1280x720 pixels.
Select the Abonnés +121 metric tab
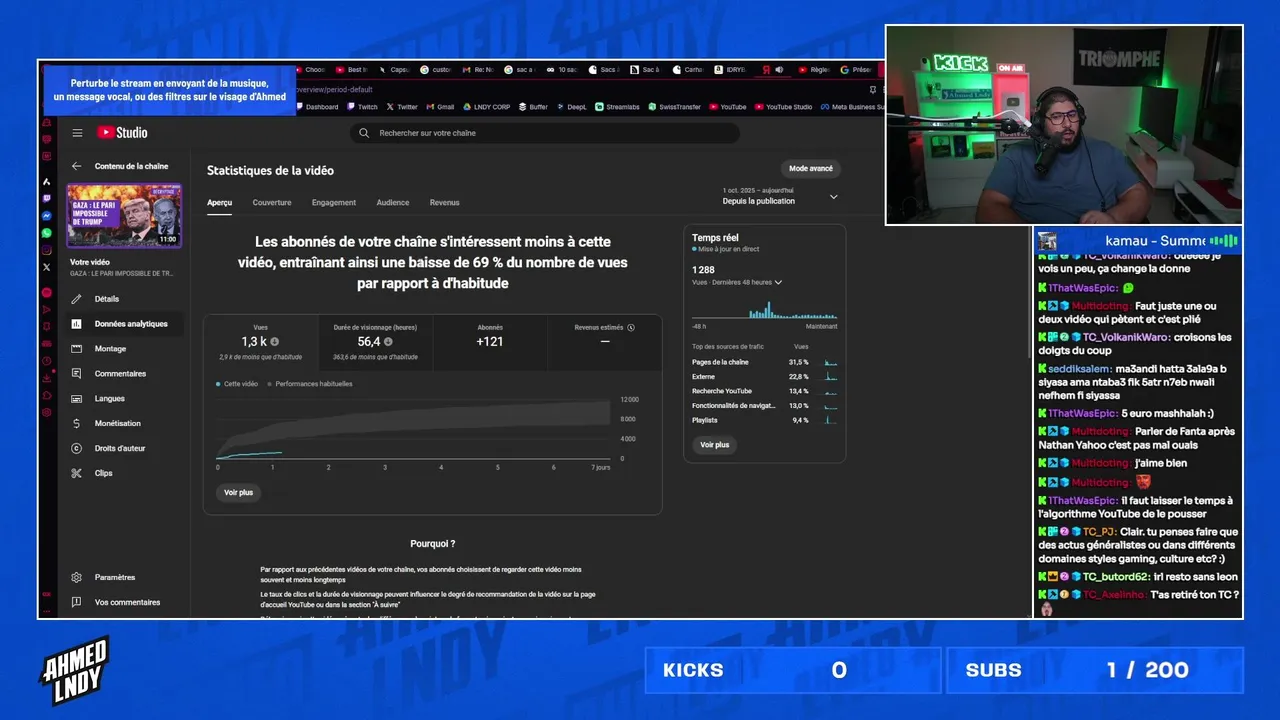(x=490, y=342)
